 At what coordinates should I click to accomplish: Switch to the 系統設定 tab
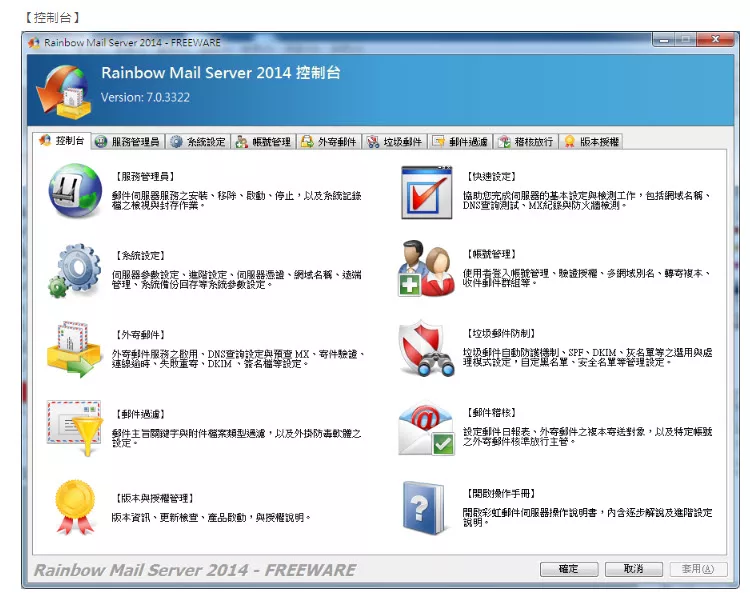click(198, 142)
